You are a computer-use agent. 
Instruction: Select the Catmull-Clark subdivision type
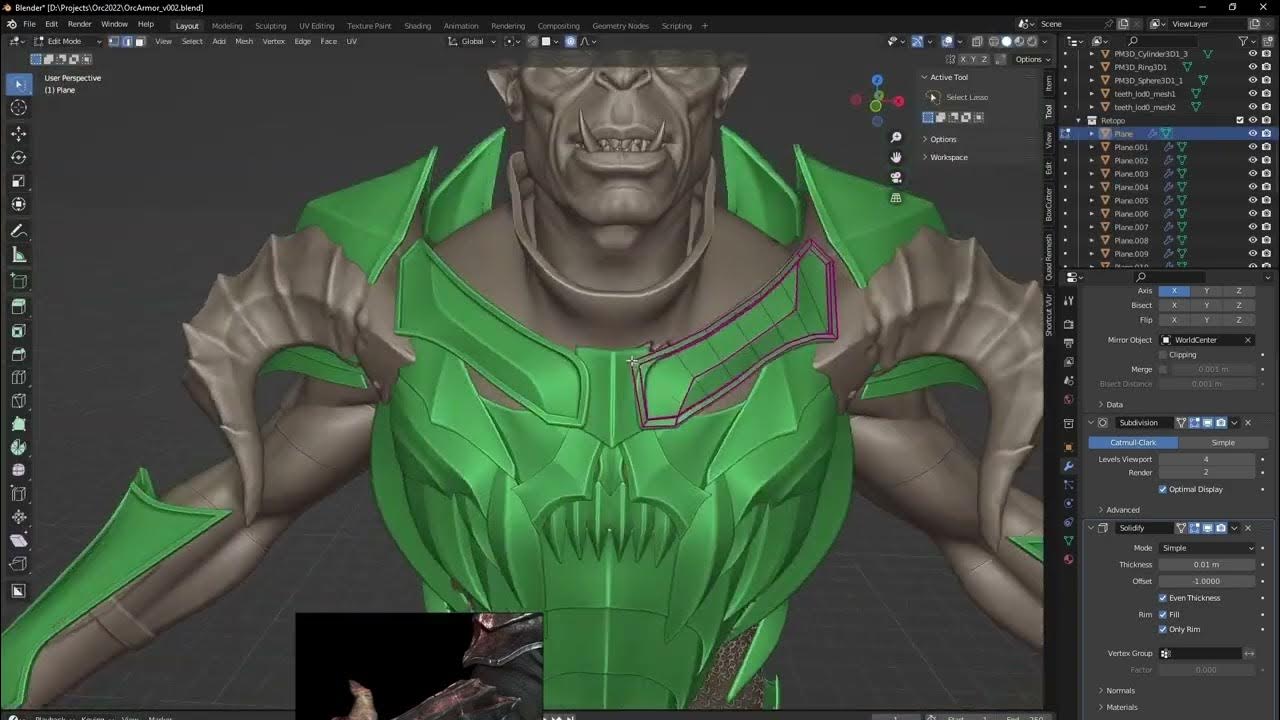1133,442
